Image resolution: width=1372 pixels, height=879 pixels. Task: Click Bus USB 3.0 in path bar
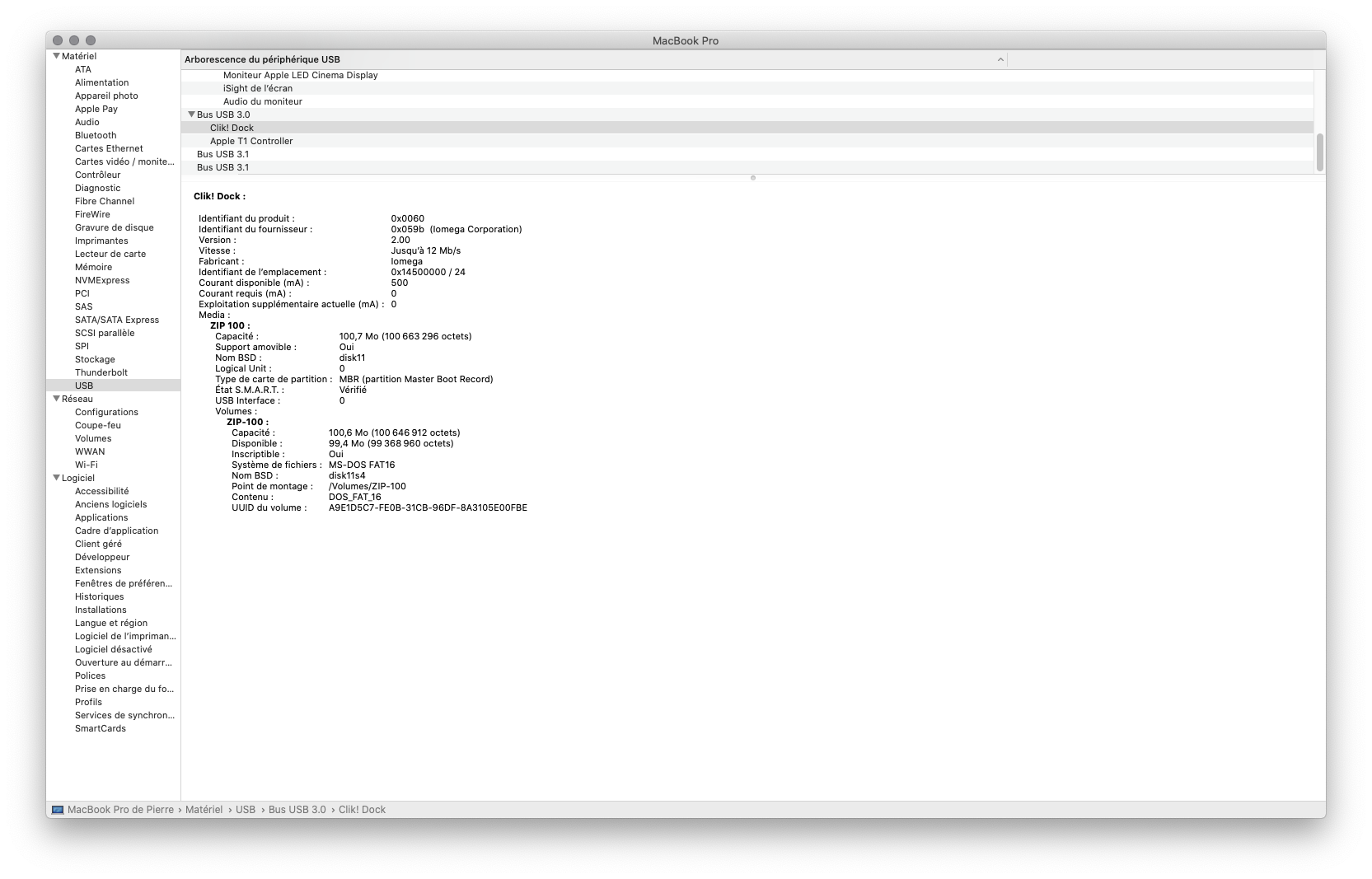pyautogui.click(x=297, y=810)
